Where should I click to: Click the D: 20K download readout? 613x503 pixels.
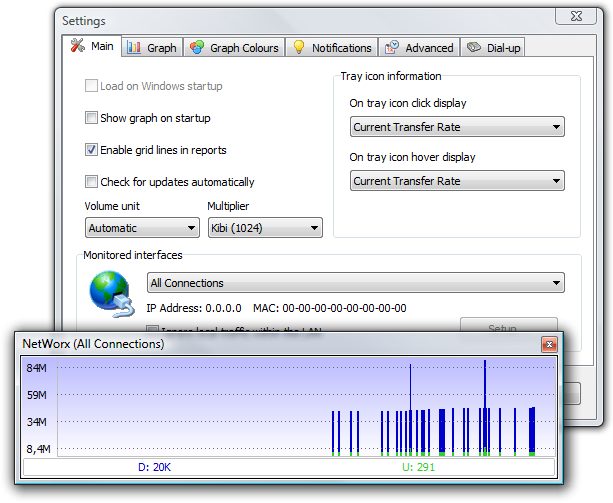click(154, 467)
